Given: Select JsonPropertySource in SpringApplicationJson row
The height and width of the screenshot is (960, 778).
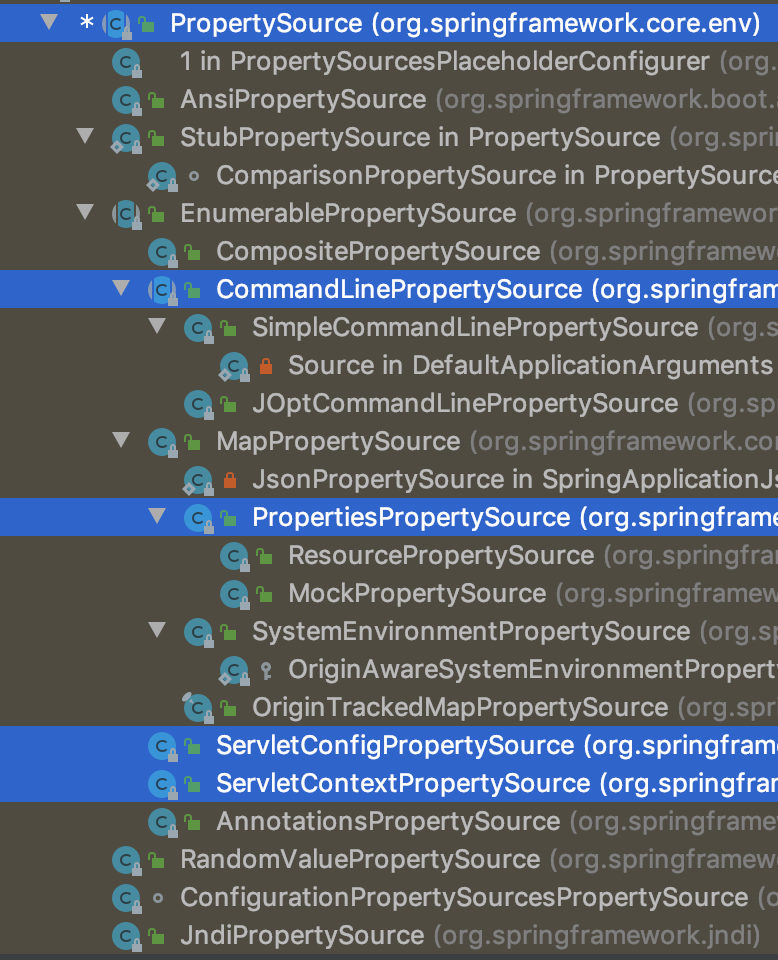Looking at the screenshot, I should pyautogui.click(x=389, y=479).
